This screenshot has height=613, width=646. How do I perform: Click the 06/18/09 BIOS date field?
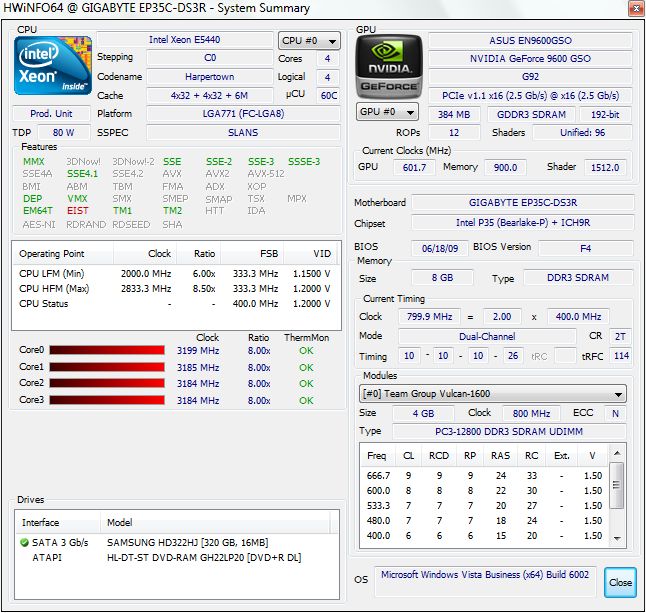tap(440, 248)
